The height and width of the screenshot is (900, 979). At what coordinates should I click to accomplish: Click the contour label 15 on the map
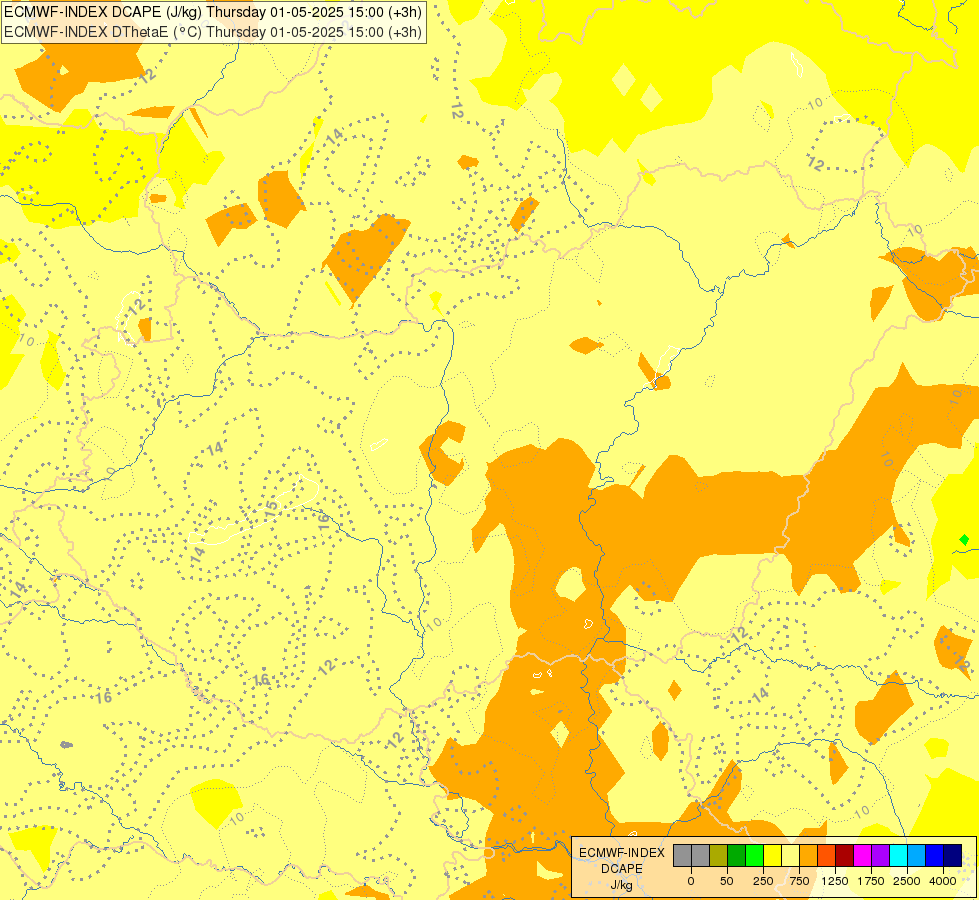270,510
